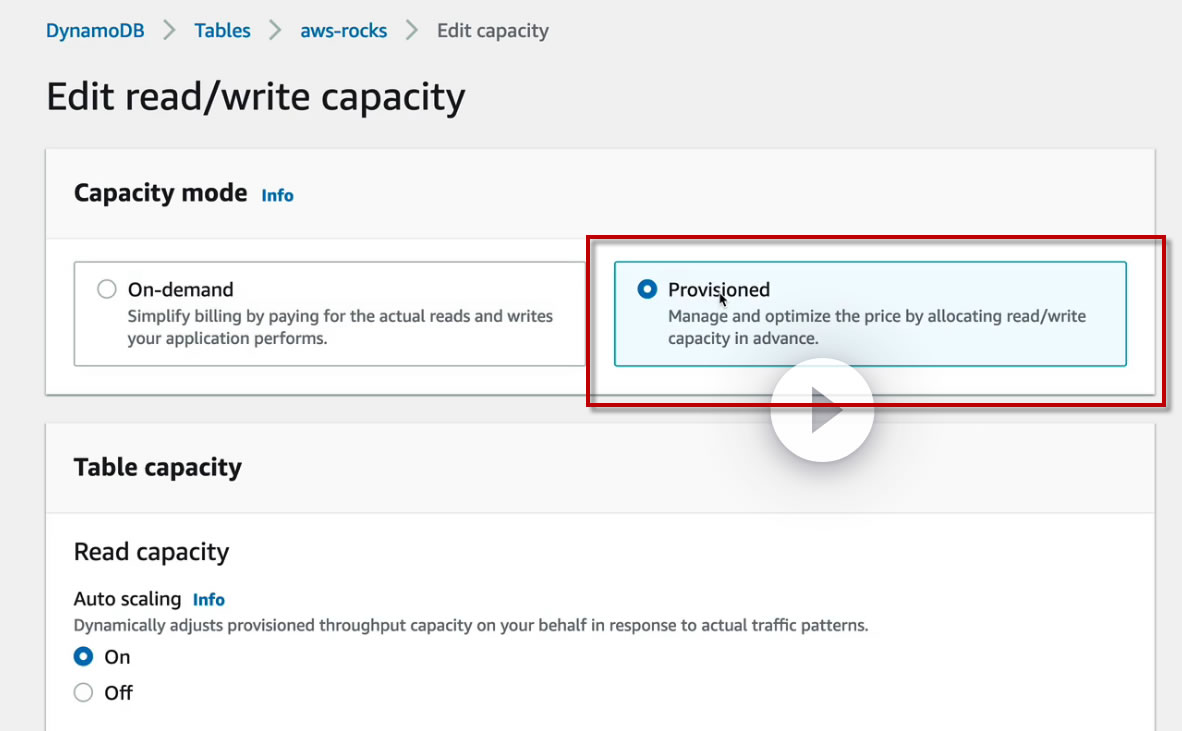Click the Edit capacity breadcrumb item
The height and width of the screenshot is (731, 1182).
493,30
